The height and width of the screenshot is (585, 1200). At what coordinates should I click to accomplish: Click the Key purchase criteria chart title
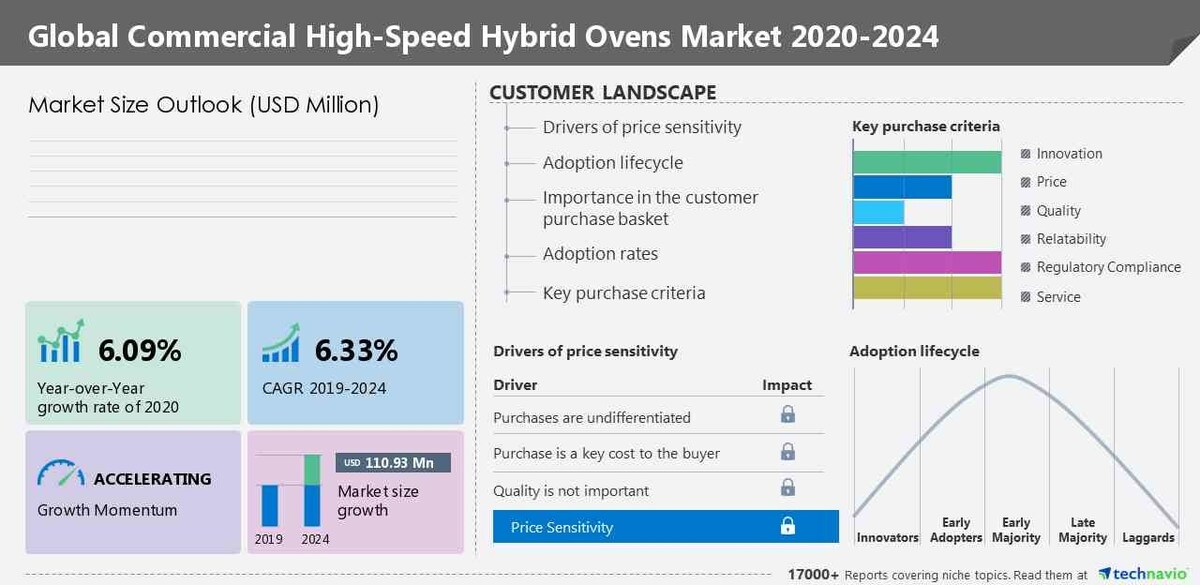[926, 126]
